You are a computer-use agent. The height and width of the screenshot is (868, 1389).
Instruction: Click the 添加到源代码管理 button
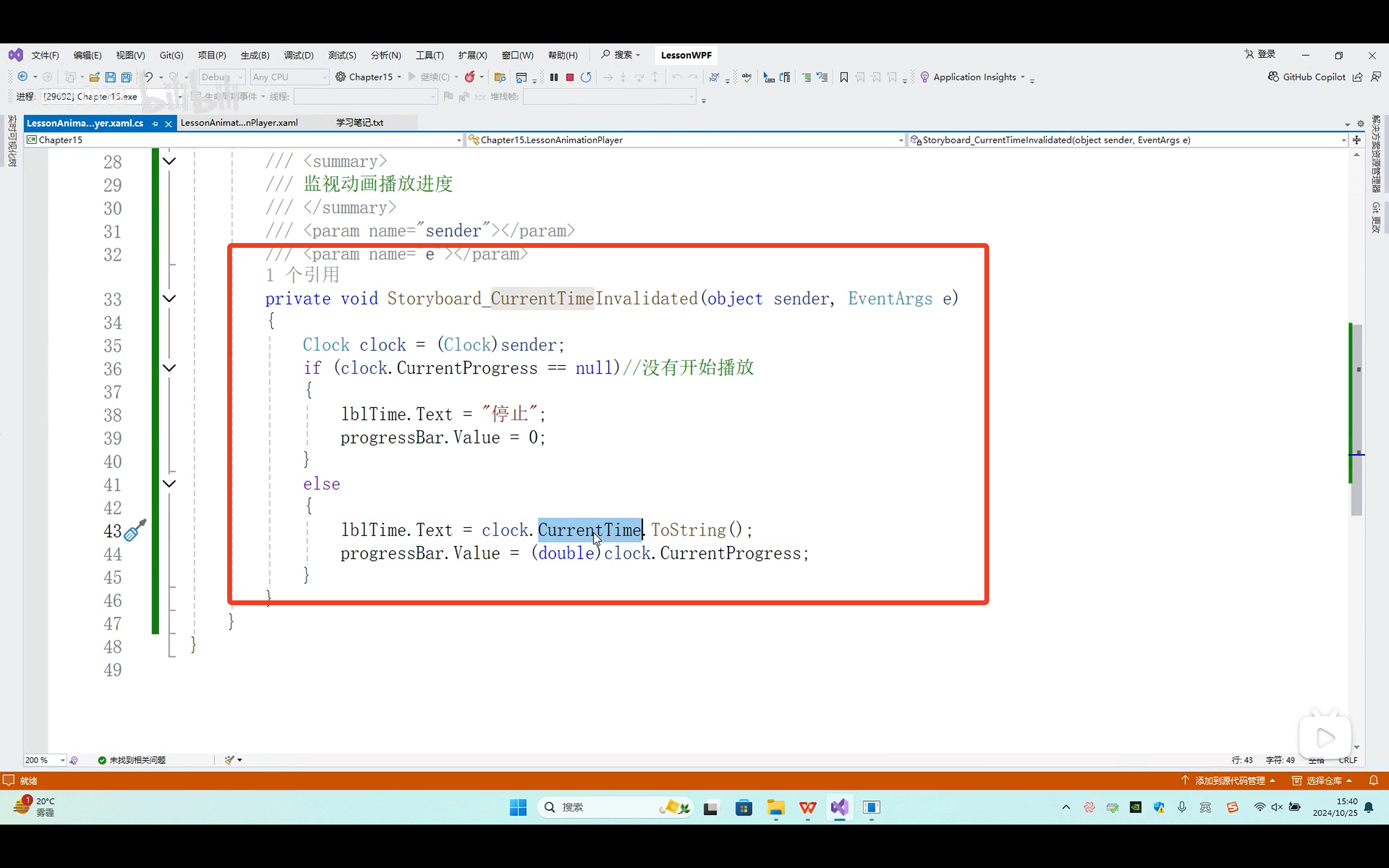(1229, 781)
